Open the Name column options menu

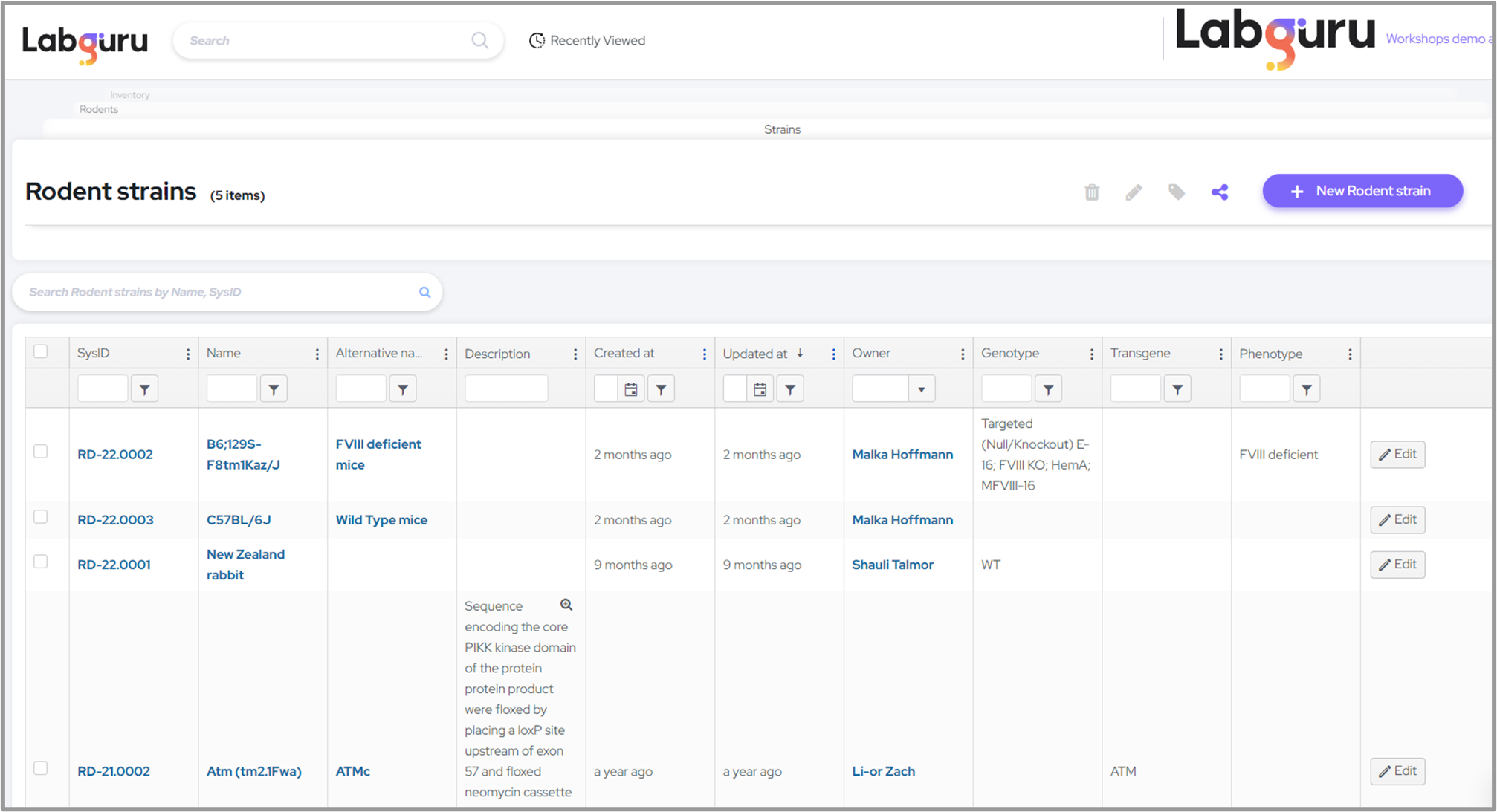317,354
